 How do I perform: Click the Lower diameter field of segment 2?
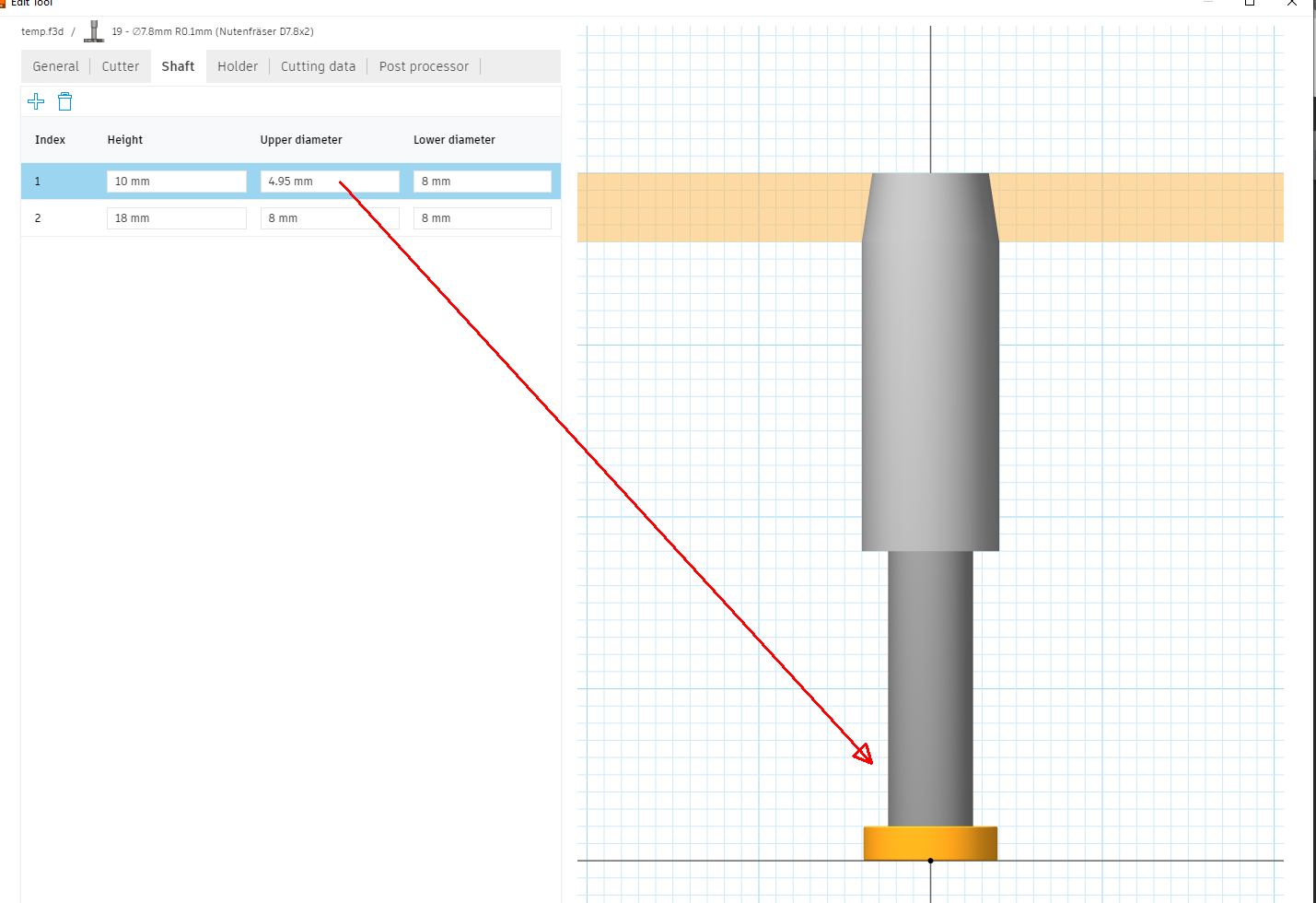[x=482, y=217]
